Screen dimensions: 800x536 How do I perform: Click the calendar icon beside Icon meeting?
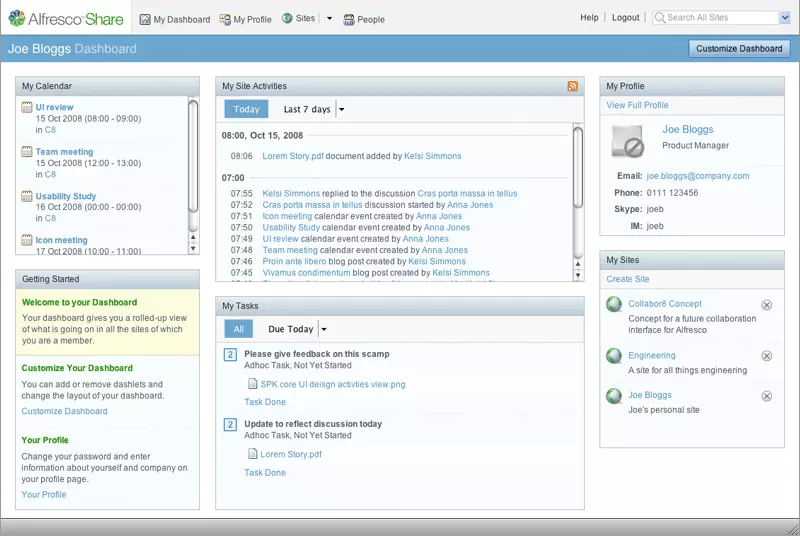(27, 240)
